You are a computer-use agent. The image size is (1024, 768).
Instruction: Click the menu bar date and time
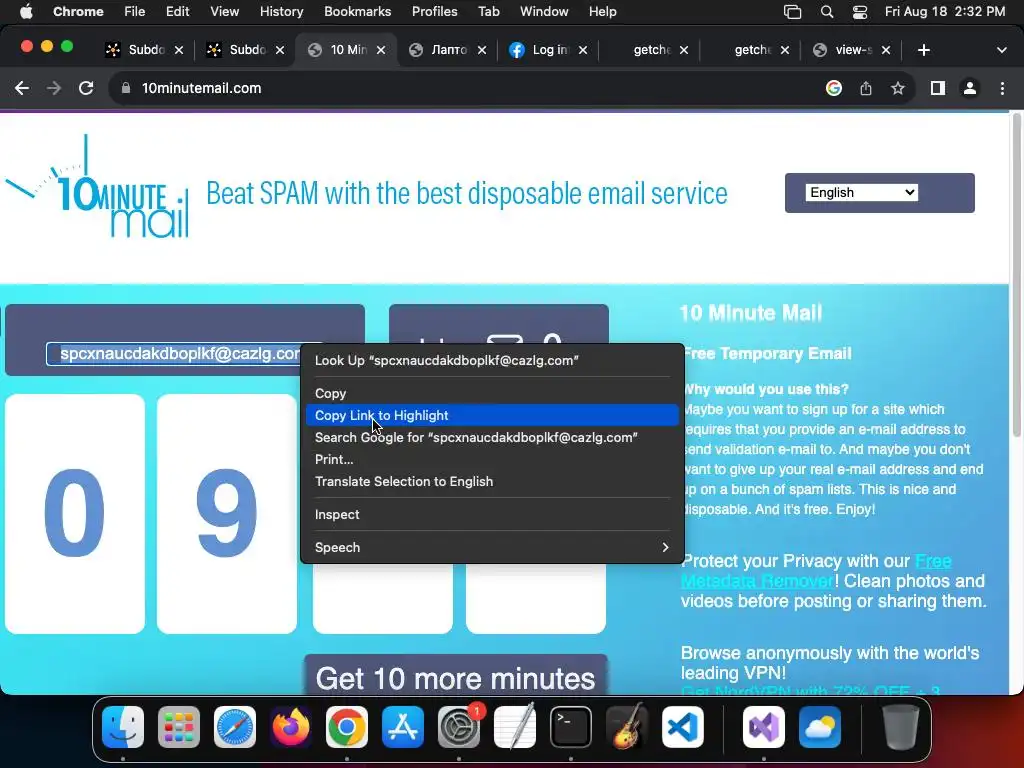pyautogui.click(x=945, y=12)
